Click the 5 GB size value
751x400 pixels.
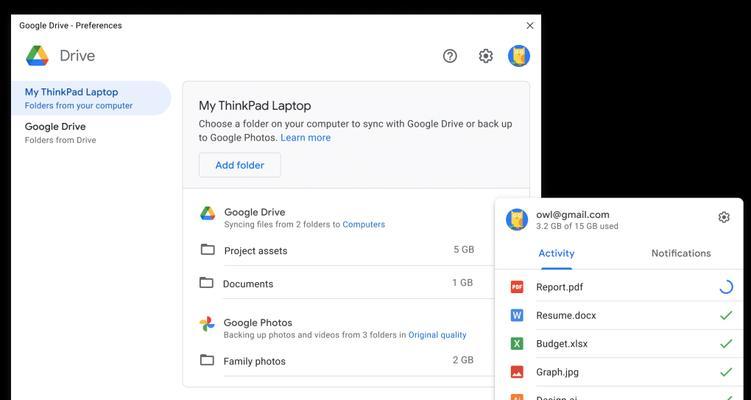[464, 250]
